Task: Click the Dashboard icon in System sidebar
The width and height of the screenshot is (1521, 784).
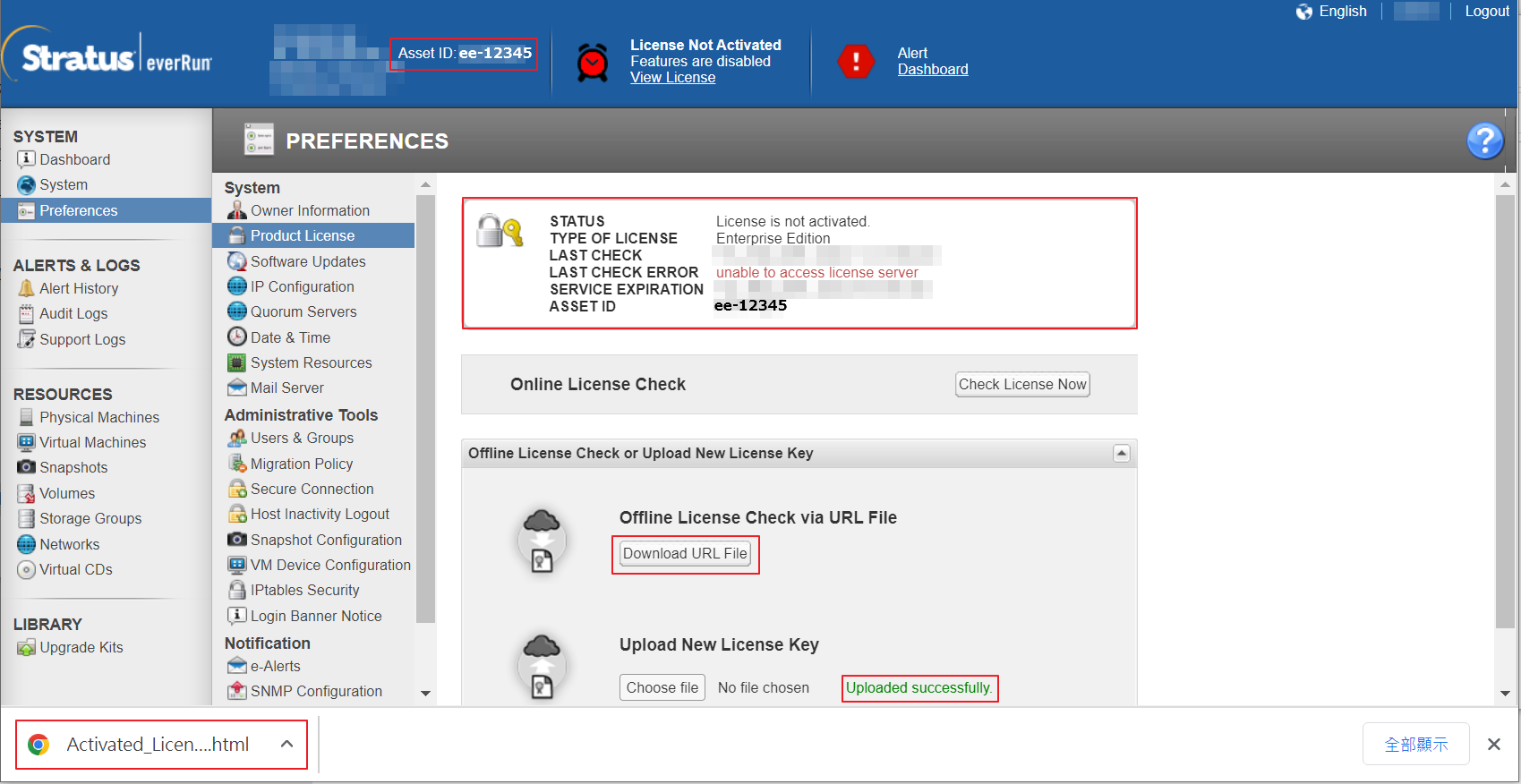Action: pyautogui.click(x=26, y=159)
